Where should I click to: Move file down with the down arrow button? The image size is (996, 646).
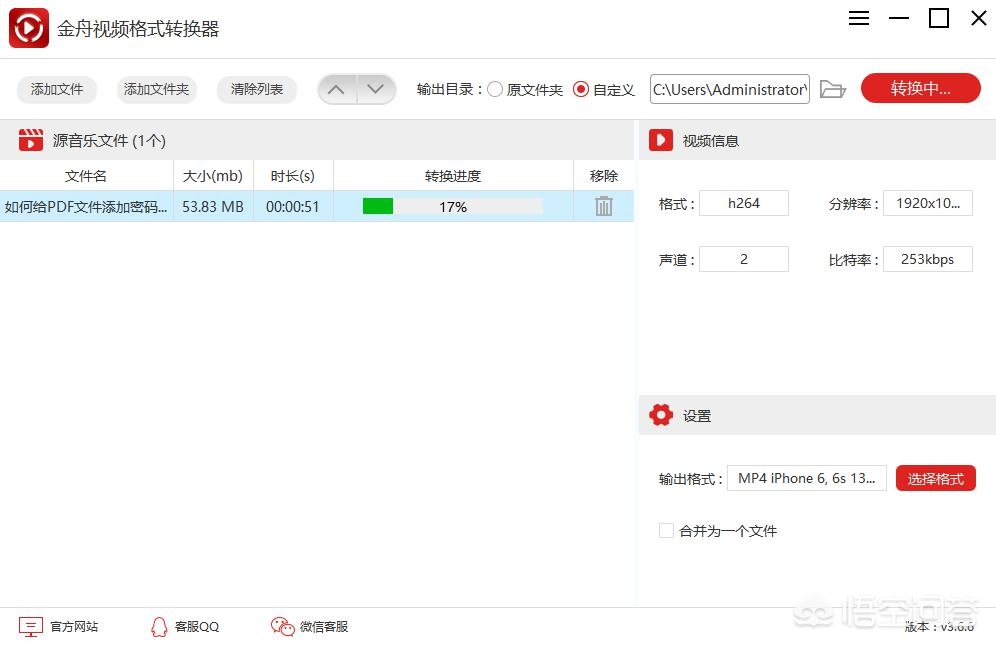tap(376, 90)
